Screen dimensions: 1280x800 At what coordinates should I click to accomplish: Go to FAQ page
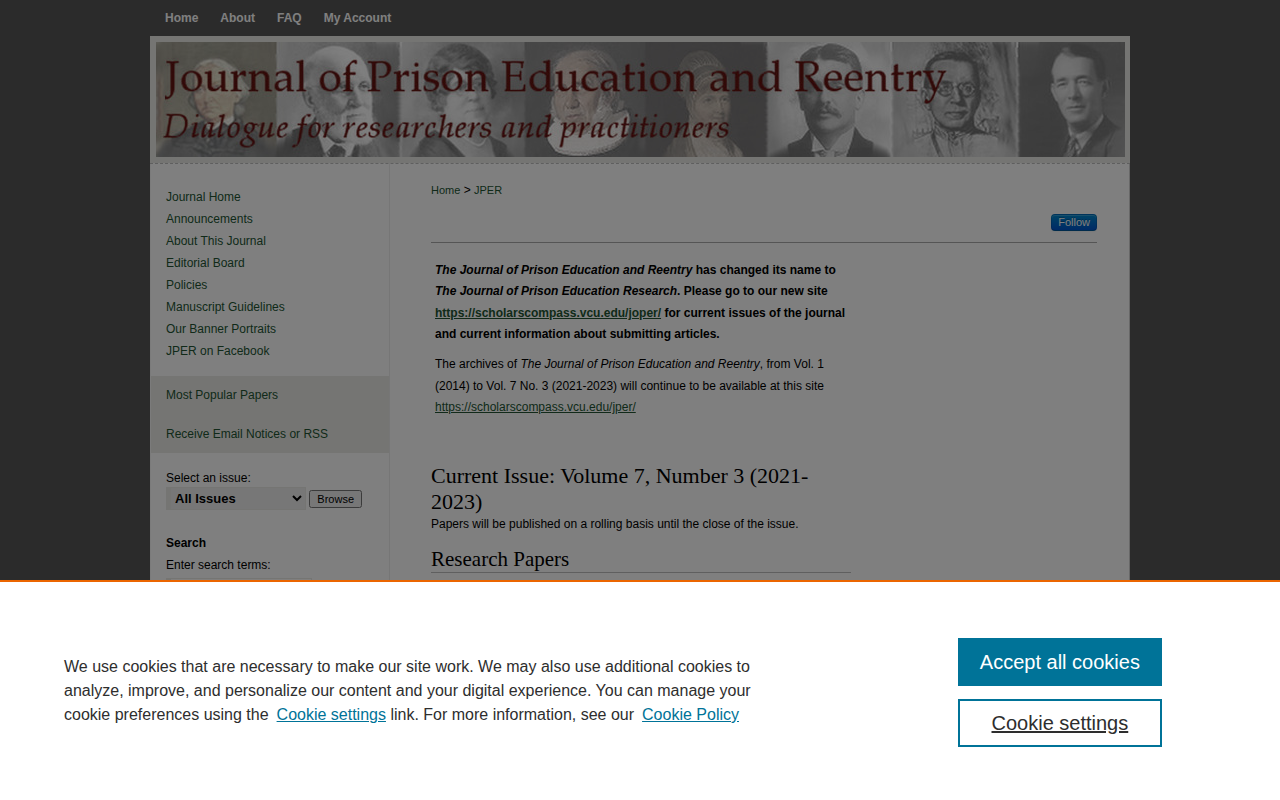[x=289, y=18]
